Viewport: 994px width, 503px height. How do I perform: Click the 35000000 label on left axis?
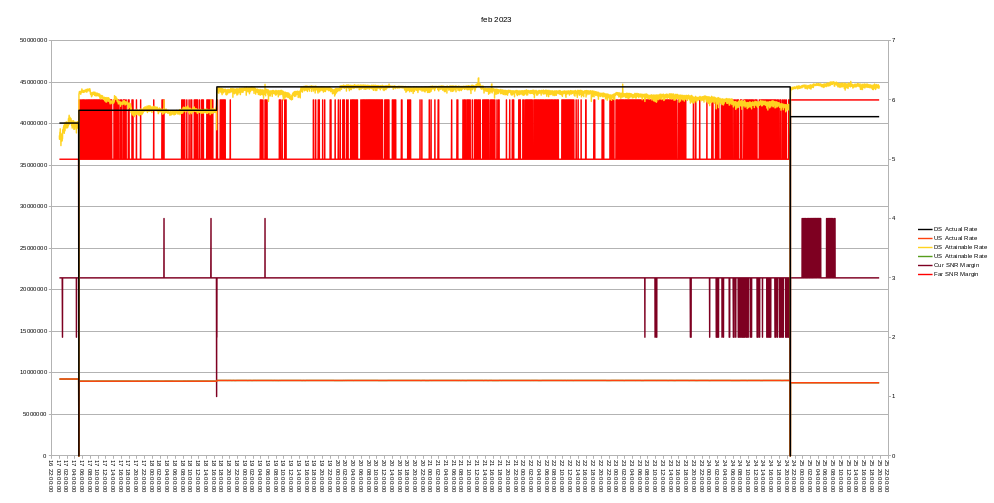click(x=33, y=165)
